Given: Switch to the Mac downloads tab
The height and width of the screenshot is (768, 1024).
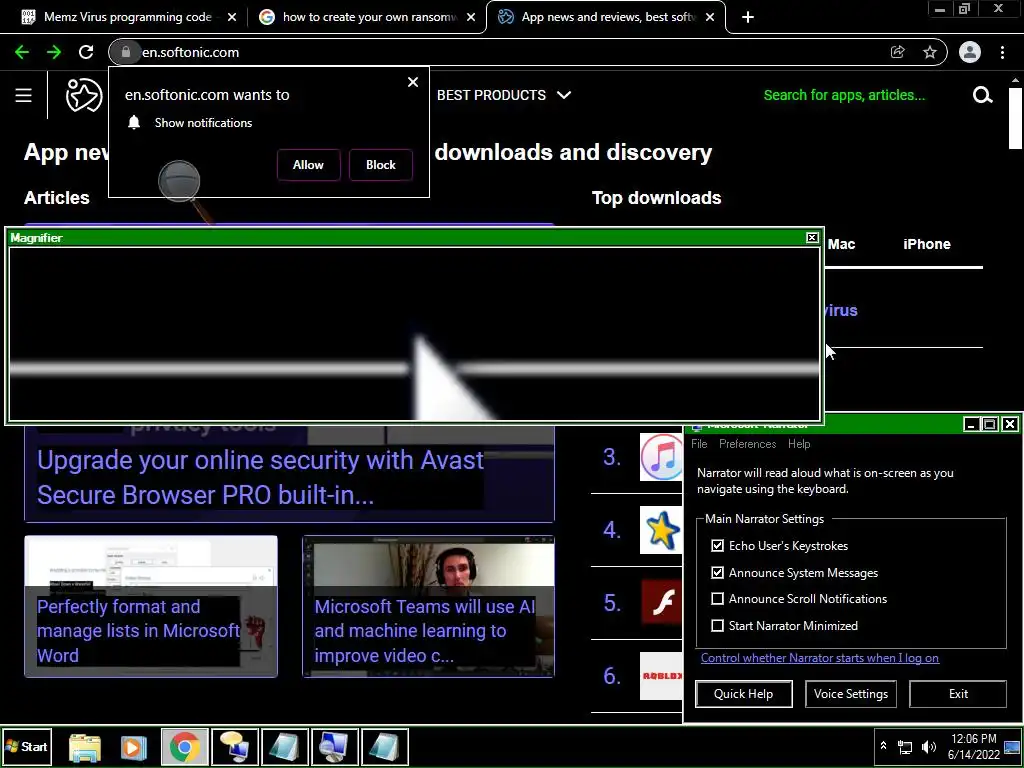Looking at the screenshot, I should pyautogui.click(x=841, y=244).
